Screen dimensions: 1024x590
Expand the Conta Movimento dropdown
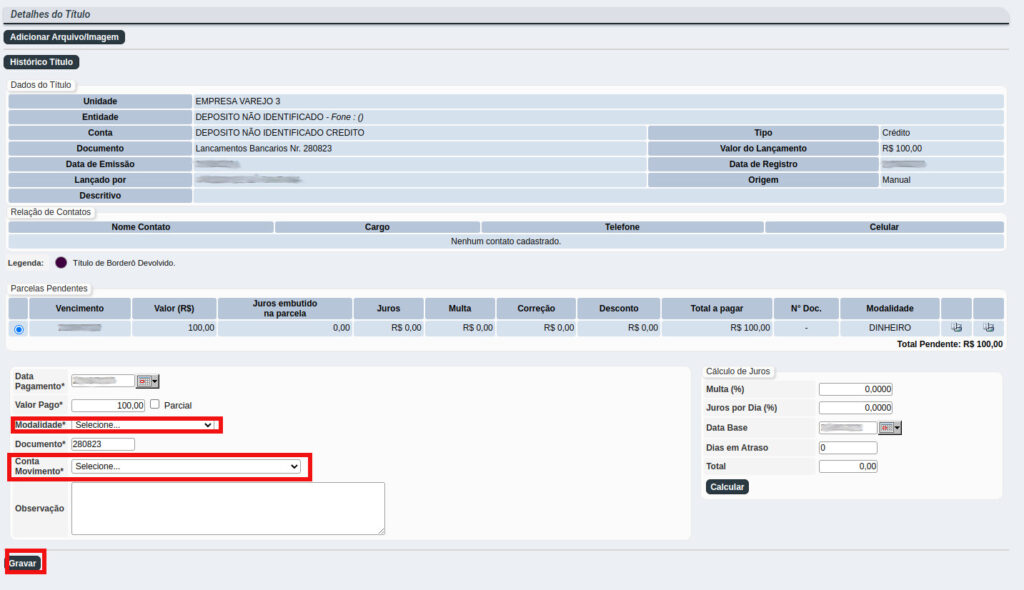tap(187, 466)
